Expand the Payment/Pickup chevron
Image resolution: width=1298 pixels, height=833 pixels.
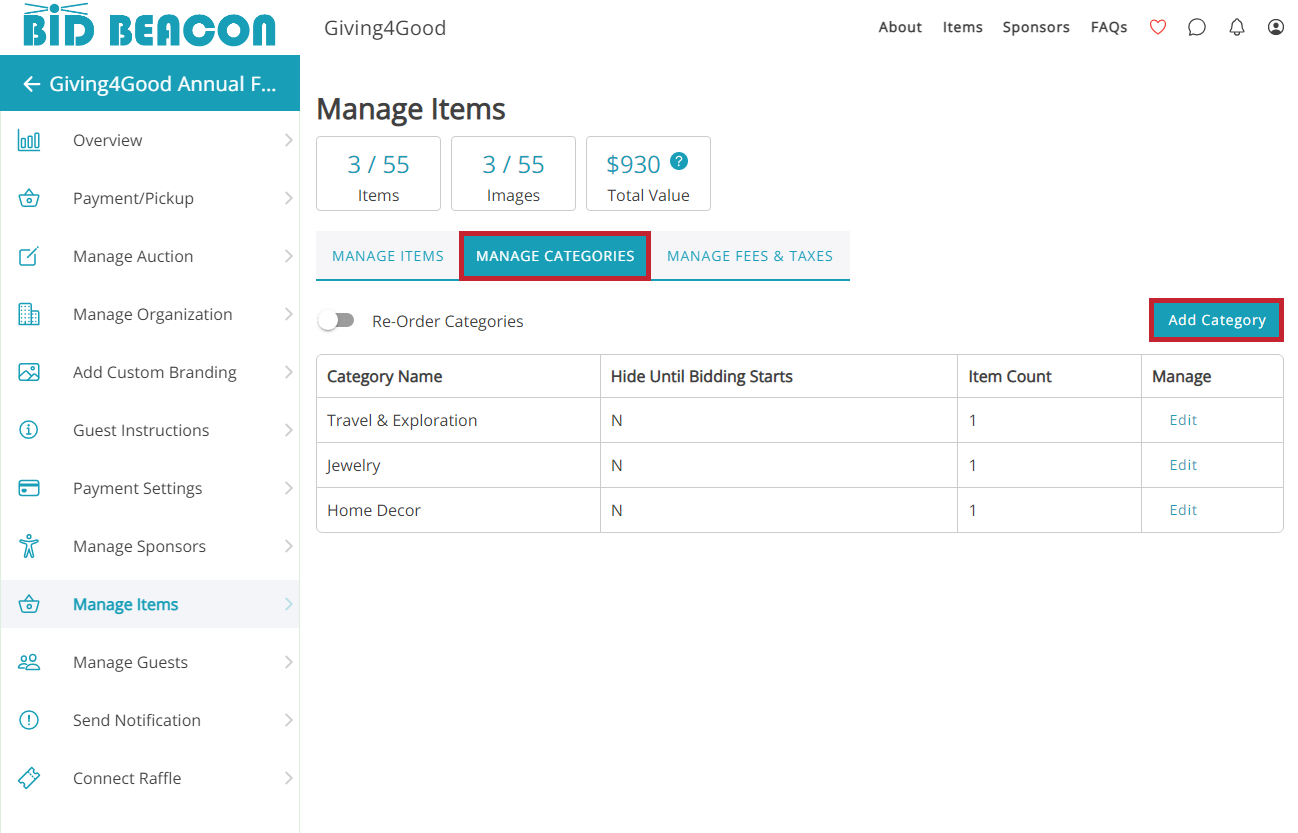[288, 198]
